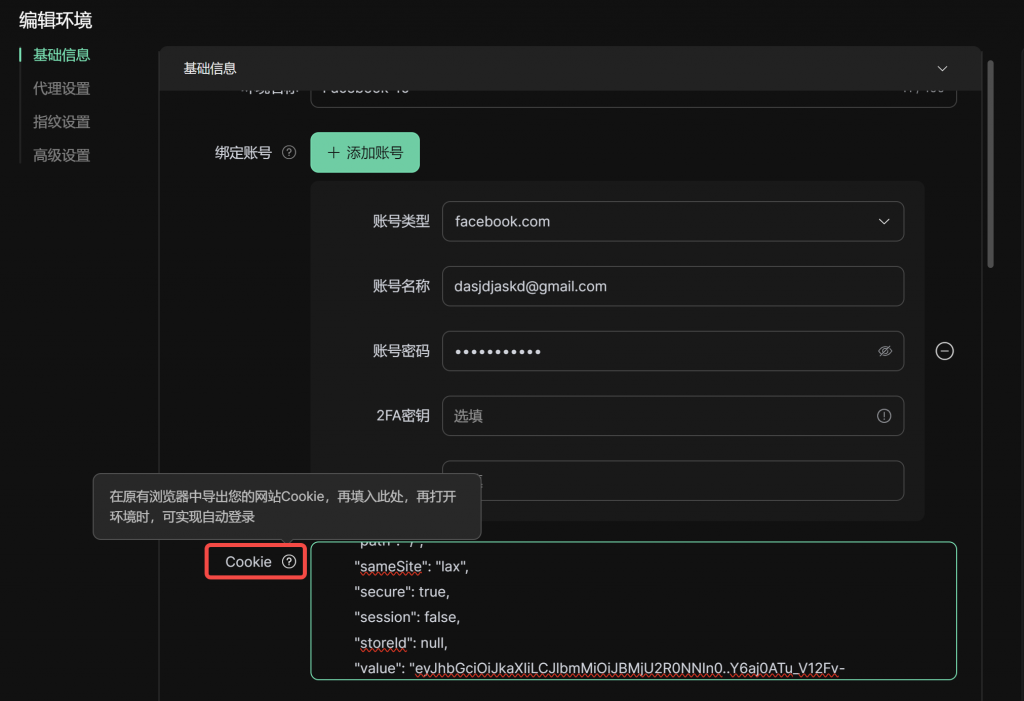The height and width of the screenshot is (701, 1024).
Task: Go to the 指纹设置 sidebar tab
Action: click(61, 122)
